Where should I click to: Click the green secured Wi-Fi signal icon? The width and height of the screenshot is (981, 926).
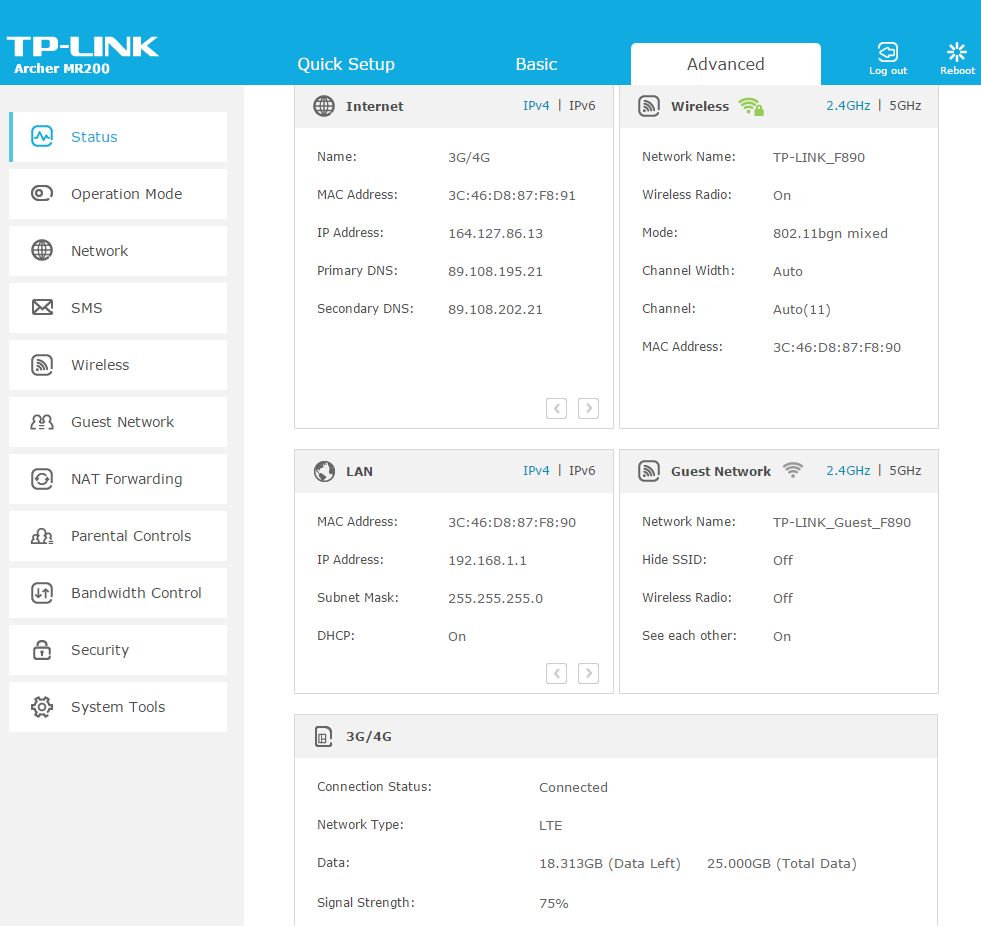(x=751, y=106)
